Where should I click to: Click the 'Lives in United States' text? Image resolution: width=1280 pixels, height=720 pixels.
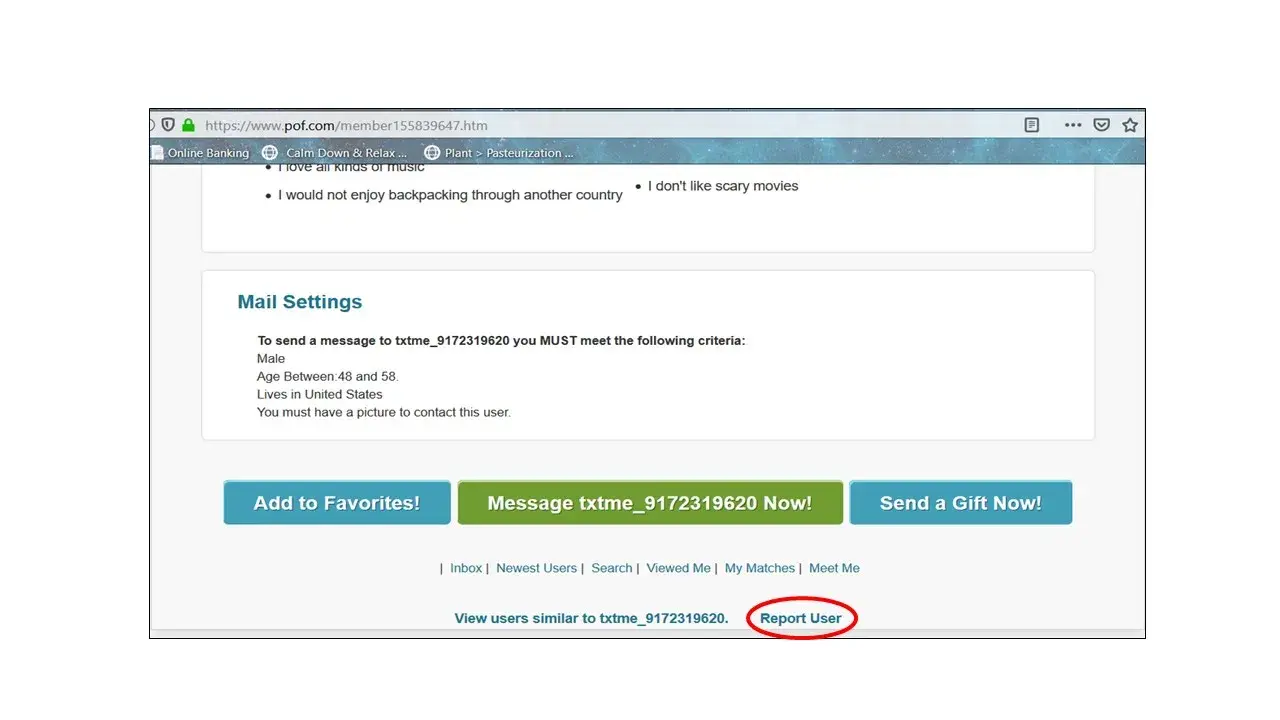(x=320, y=395)
